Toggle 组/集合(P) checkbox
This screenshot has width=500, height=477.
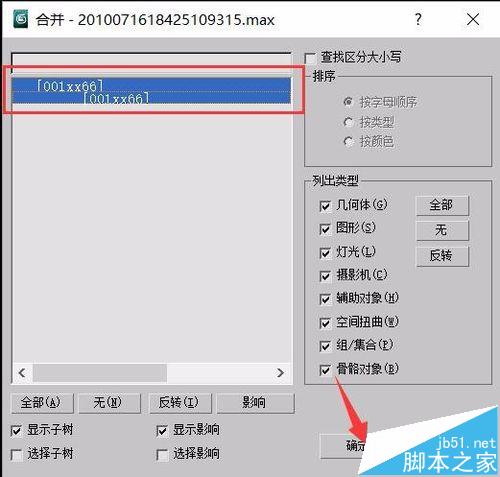(x=325, y=346)
